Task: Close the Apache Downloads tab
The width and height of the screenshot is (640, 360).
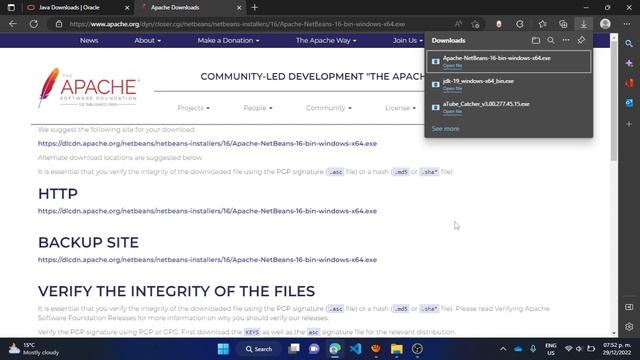Action: point(239,7)
